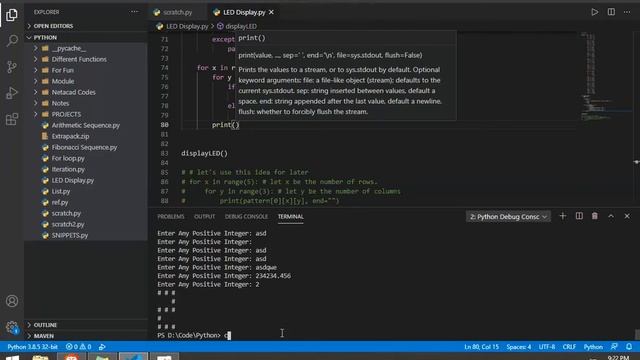Maximize the panel with up chevron

611,216
